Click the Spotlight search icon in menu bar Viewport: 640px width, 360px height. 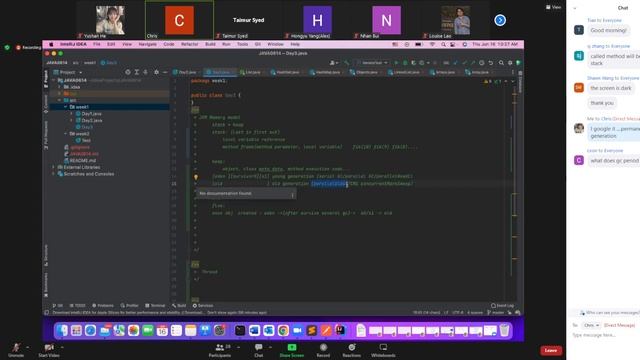[443, 44]
